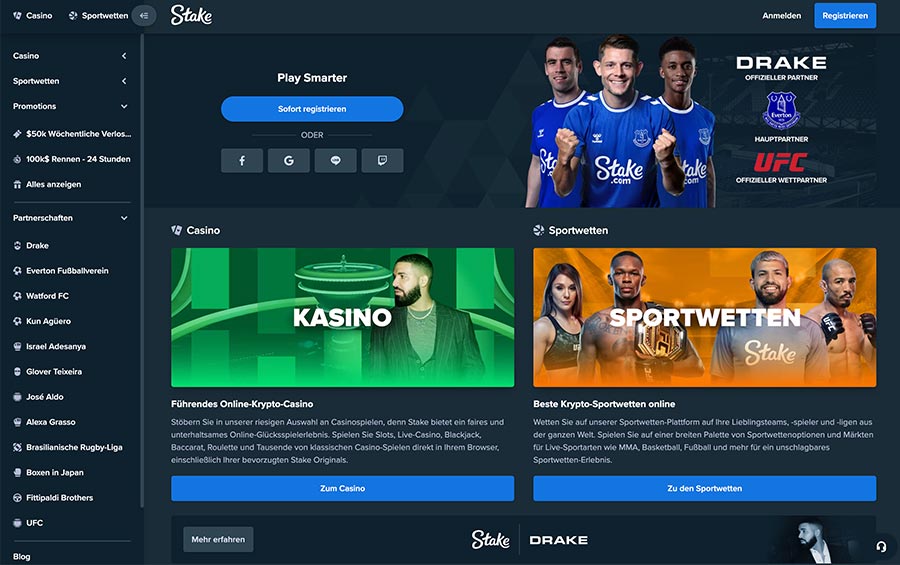The width and height of the screenshot is (900, 565).
Task: Choose the Line login icon
Action: tap(336, 161)
